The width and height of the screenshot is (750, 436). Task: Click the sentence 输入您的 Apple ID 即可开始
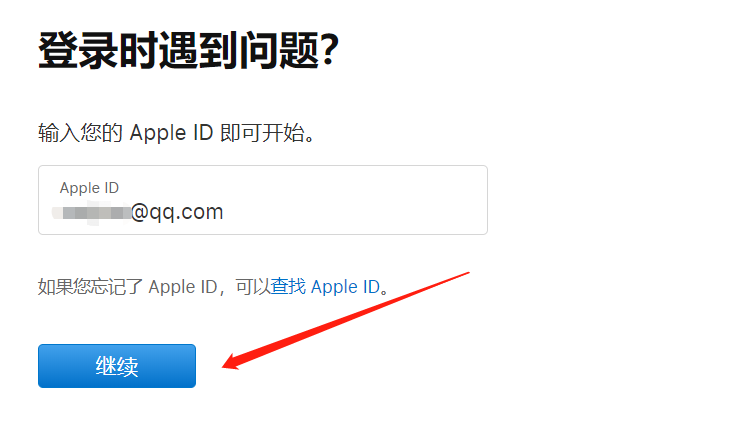click(x=176, y=132)
